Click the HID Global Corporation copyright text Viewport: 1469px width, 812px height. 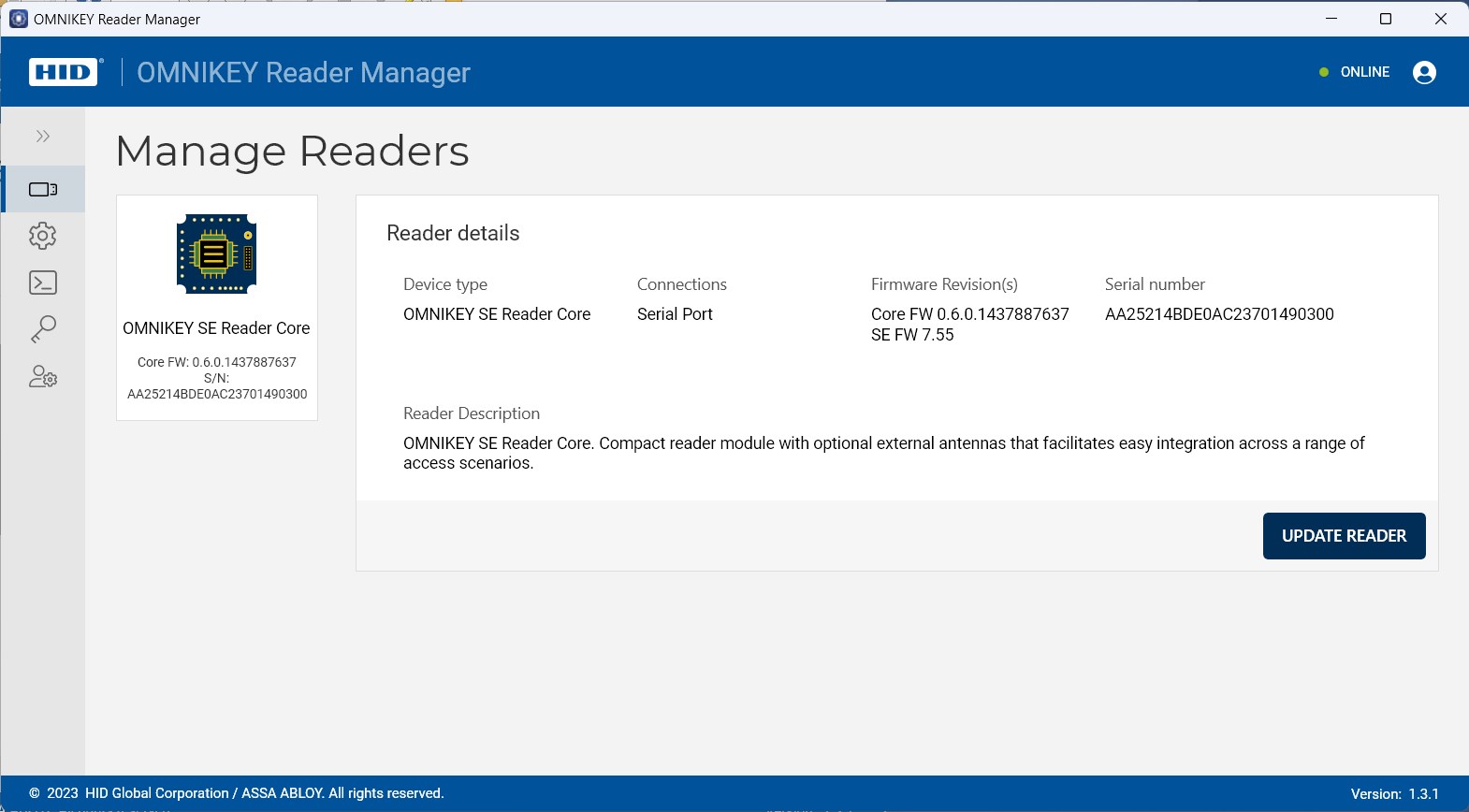pyautogui.click(x=236, y=793)
